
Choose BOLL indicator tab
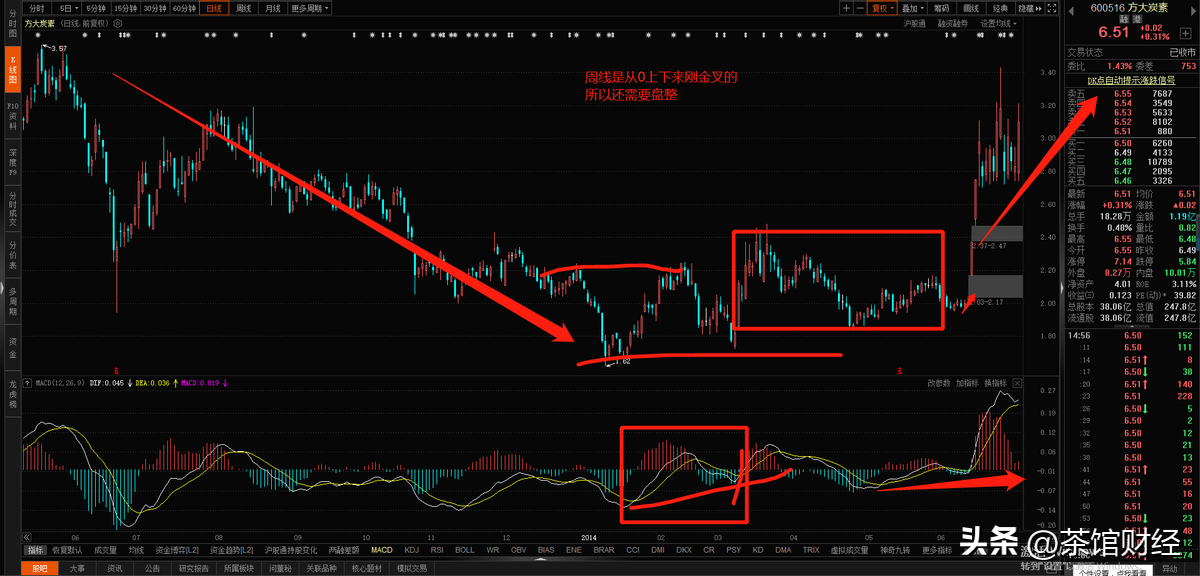pos(465,550)
